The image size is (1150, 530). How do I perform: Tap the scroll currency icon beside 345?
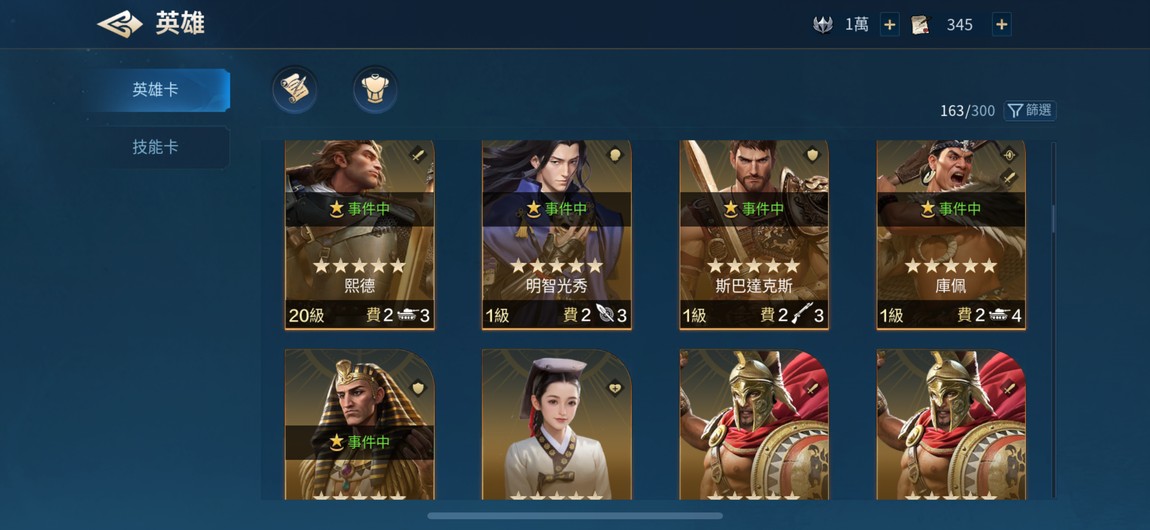[920, 25]
